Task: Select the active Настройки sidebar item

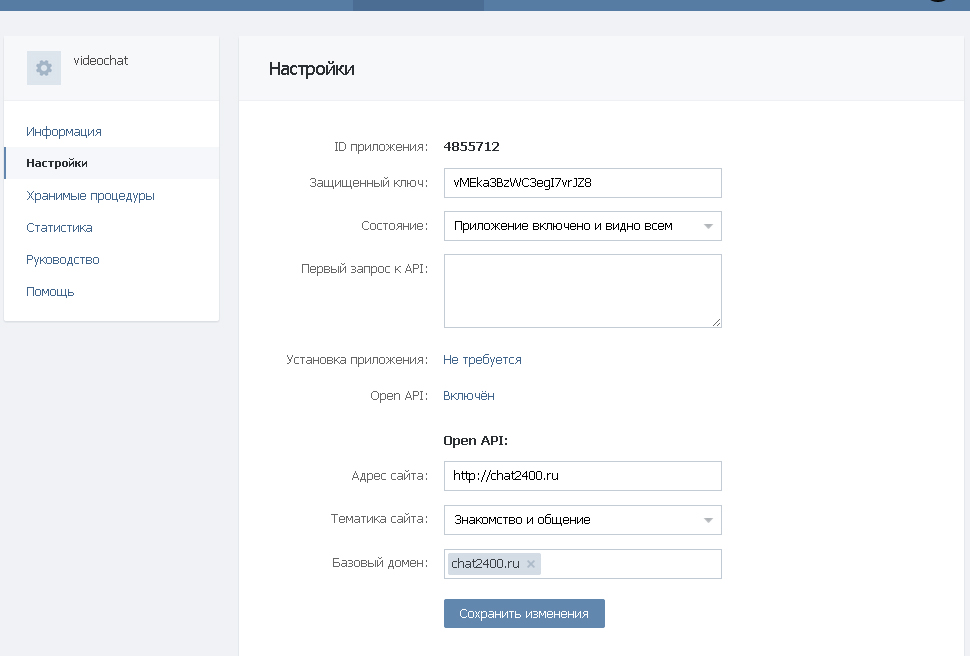Action: point(111,163)
